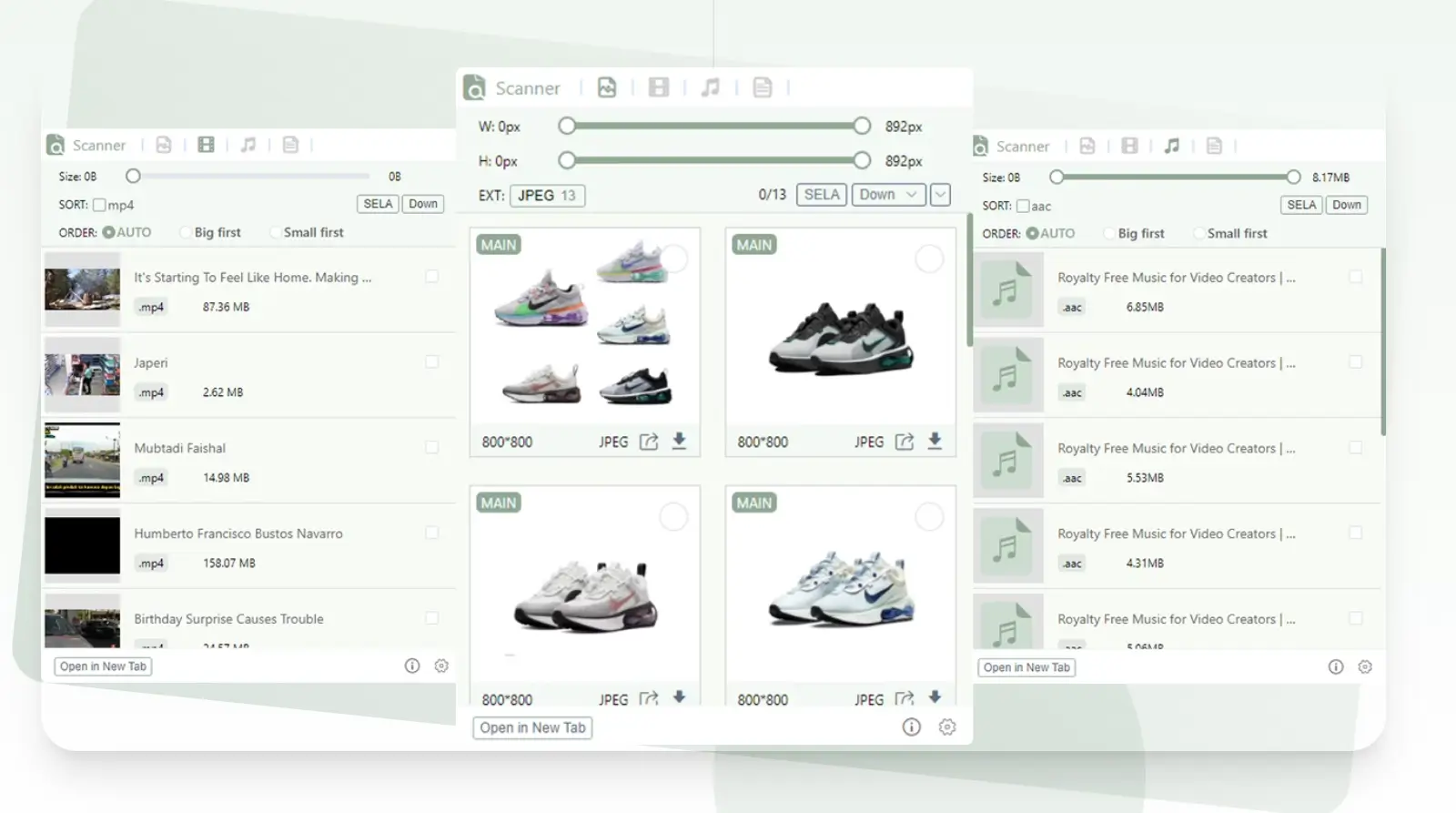The image size is (1456, 813).
Task: Open video tab icon in center Scanner panel
Action: 659,87
